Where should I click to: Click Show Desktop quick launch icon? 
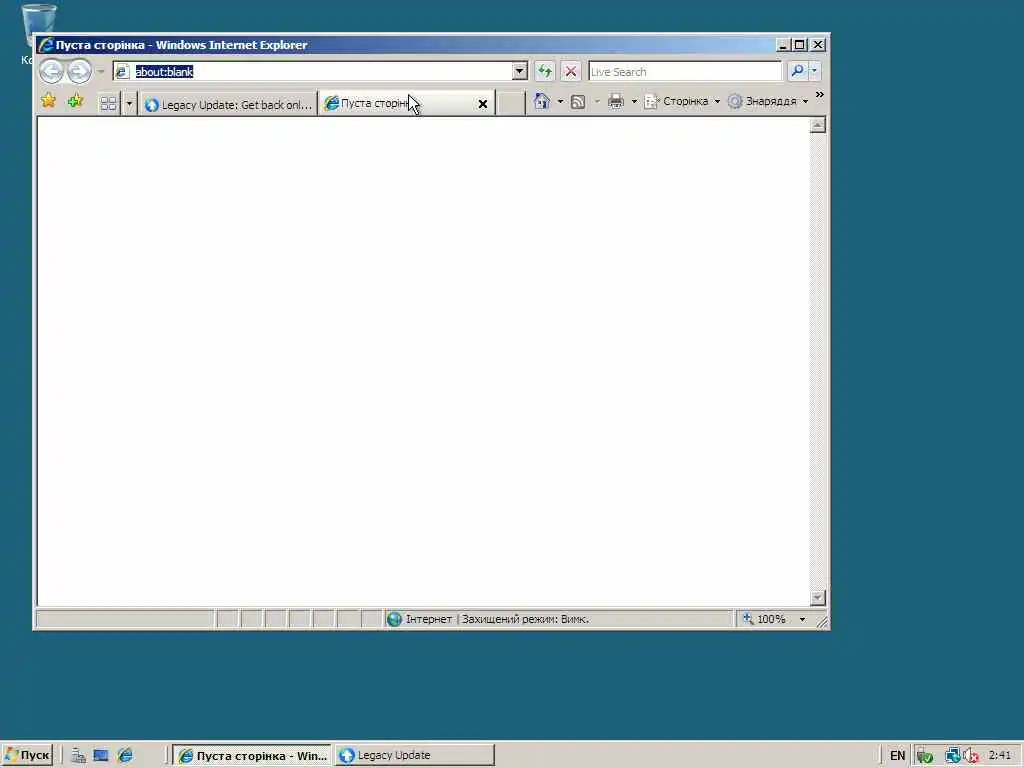click(x=101, y=756)
